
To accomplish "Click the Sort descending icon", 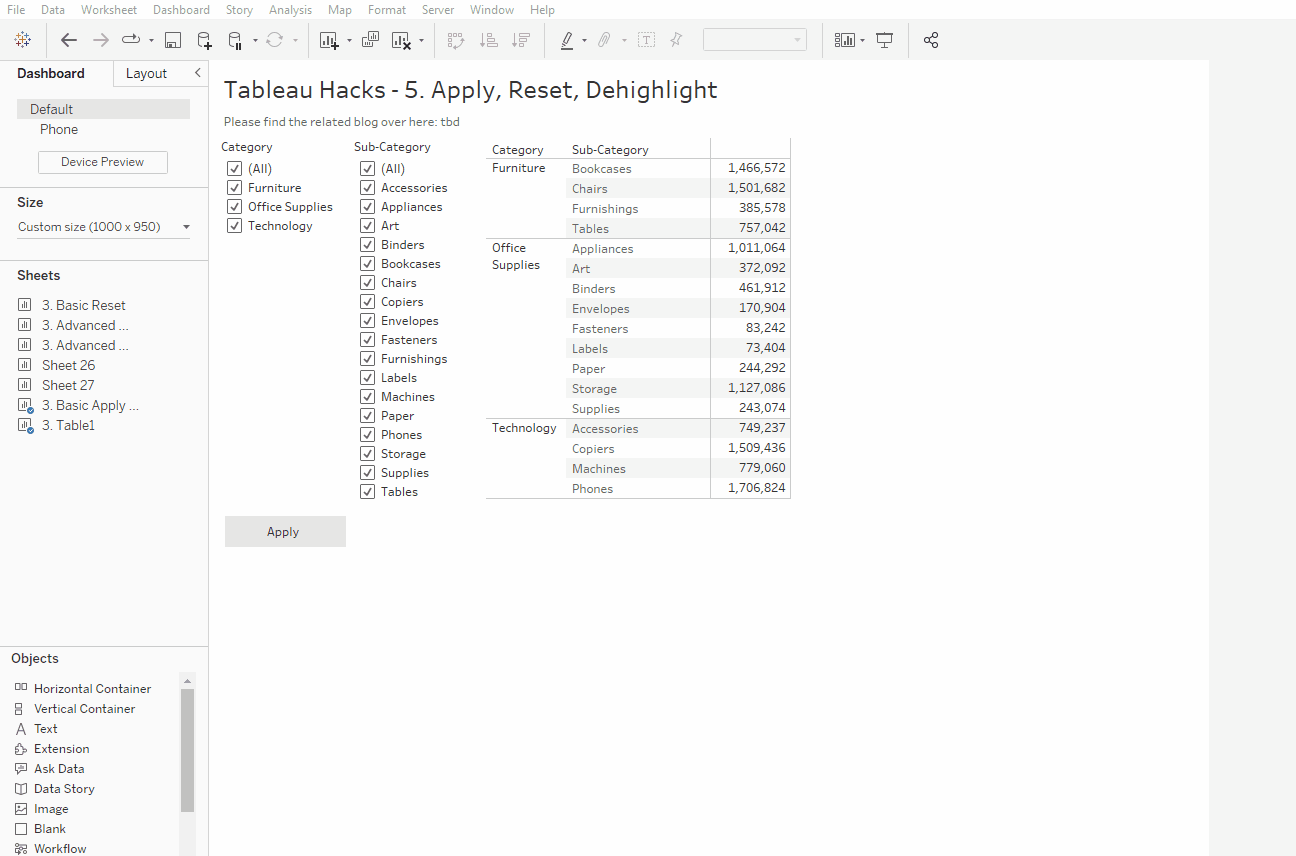I will [521, 40].
